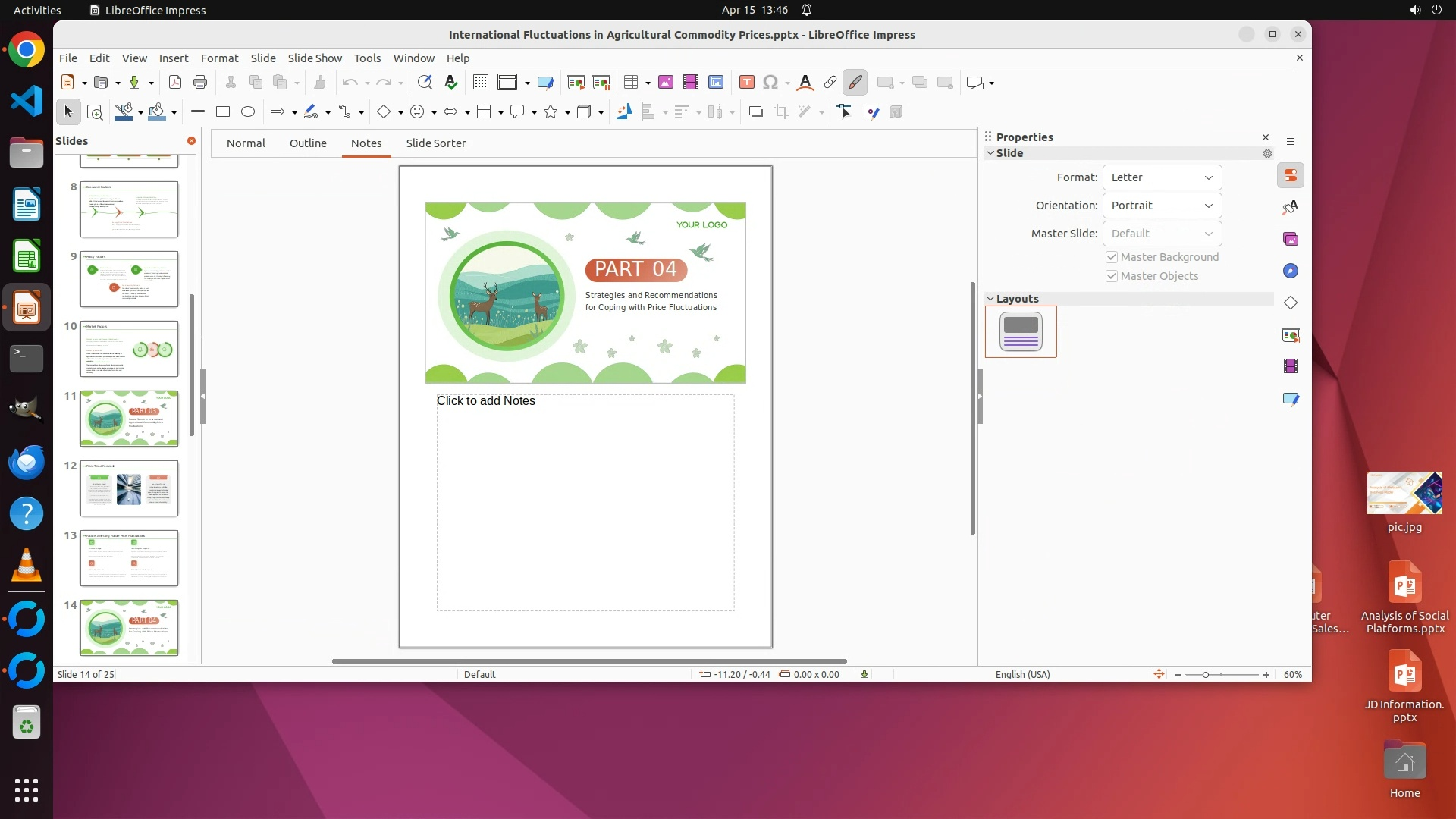
Task: Click the Insert Special Character icon
Action: [x=770, y=83]
